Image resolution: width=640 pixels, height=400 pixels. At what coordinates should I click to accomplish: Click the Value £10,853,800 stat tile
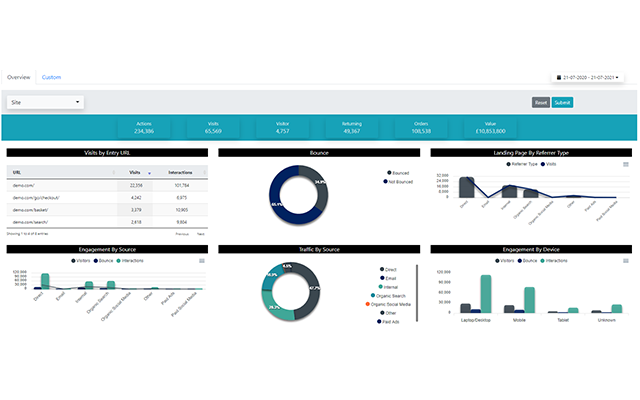coord(490,127)
